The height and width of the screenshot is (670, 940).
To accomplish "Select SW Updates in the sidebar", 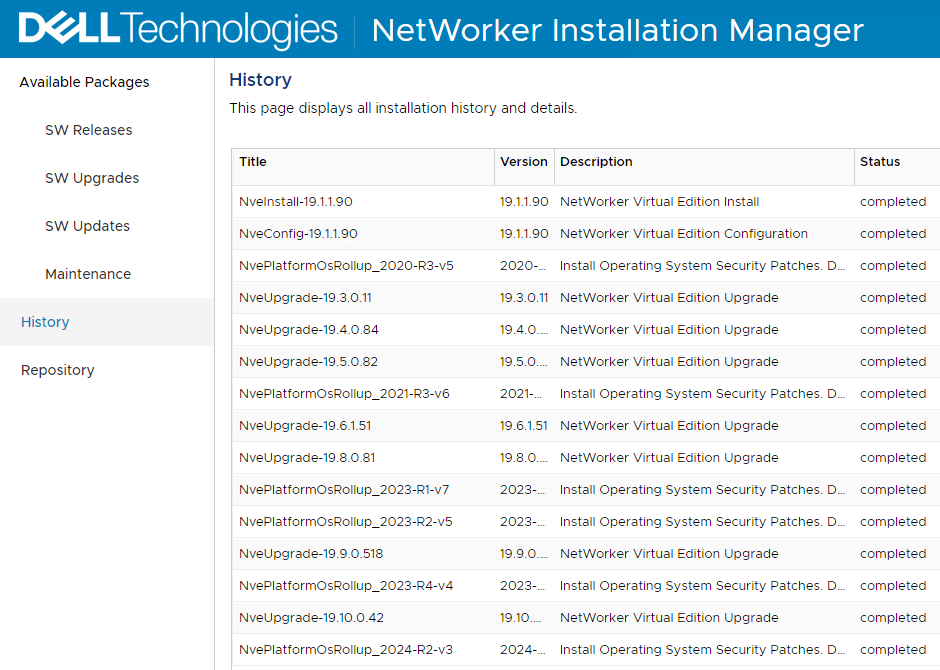I will 87,226.
